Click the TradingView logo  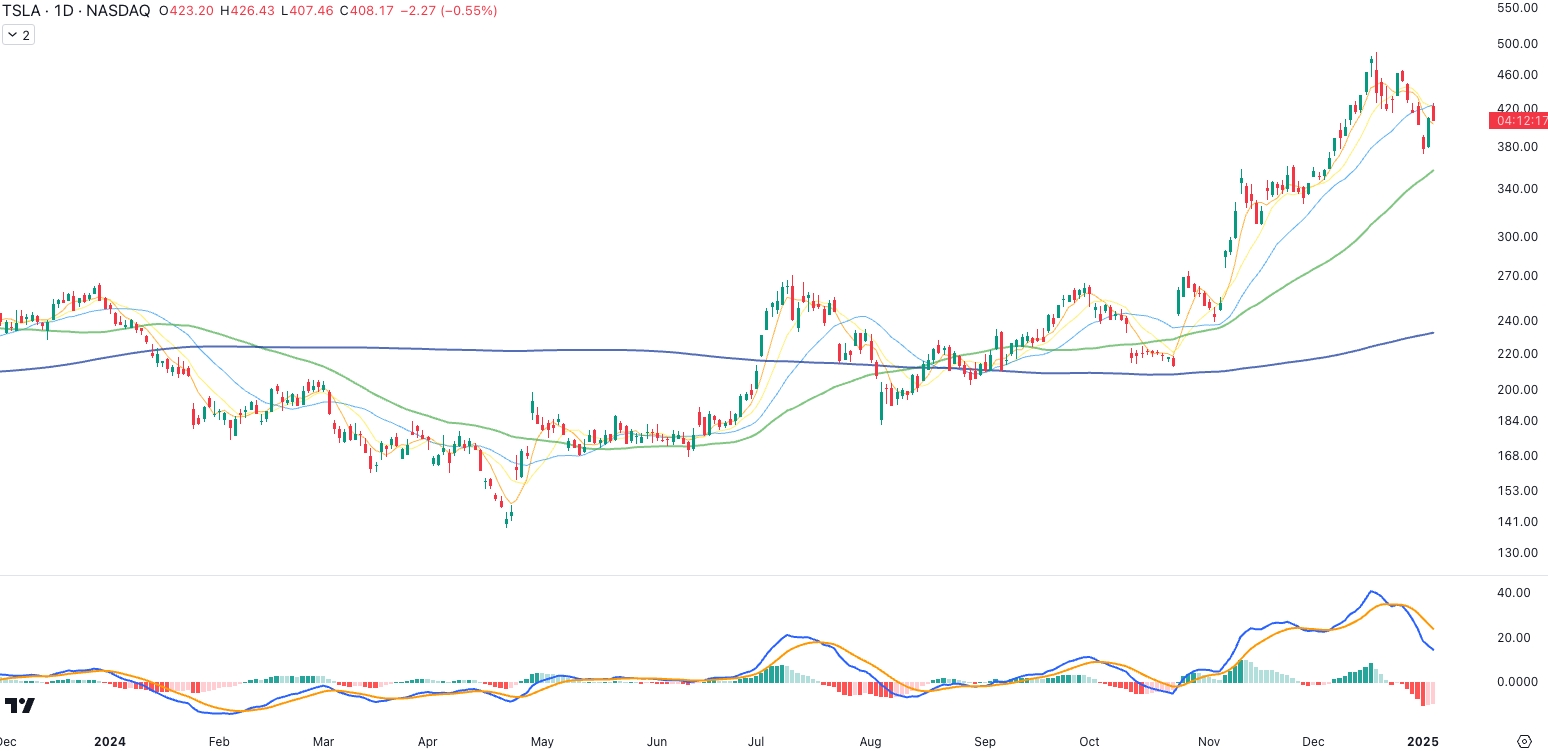(20, 705)
